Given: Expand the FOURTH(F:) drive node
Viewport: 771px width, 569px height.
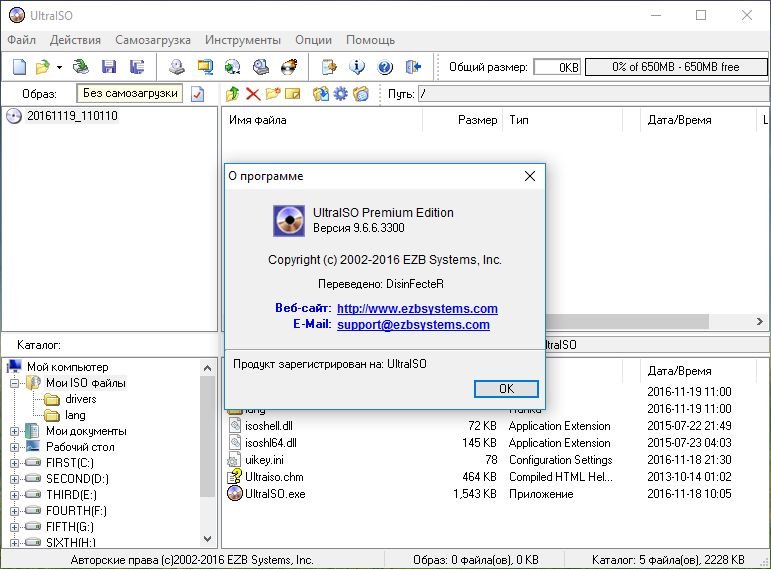Looking at the screenshot, I should (14, 511).
